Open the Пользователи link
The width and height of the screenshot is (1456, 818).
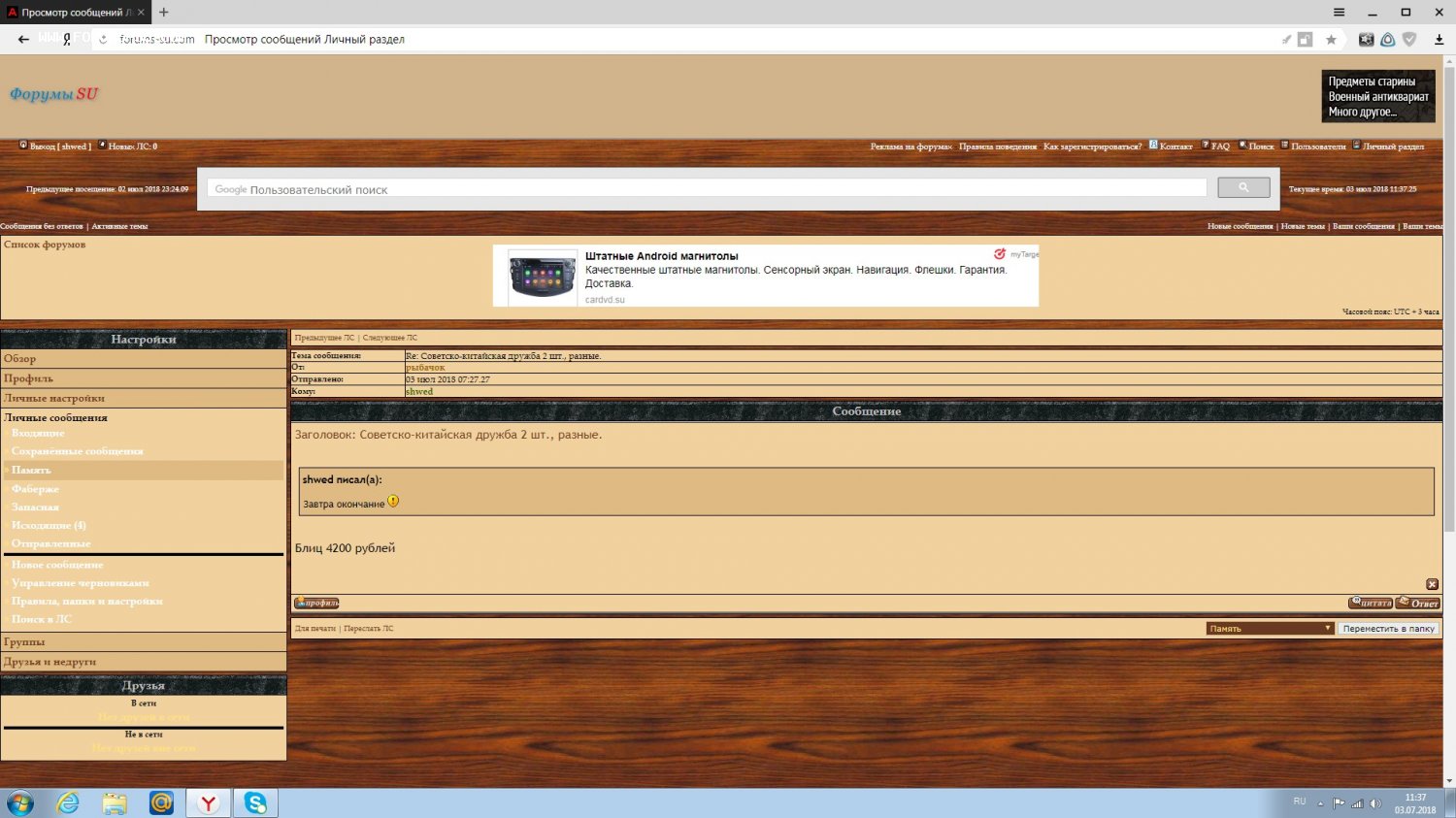(1313, 147)
